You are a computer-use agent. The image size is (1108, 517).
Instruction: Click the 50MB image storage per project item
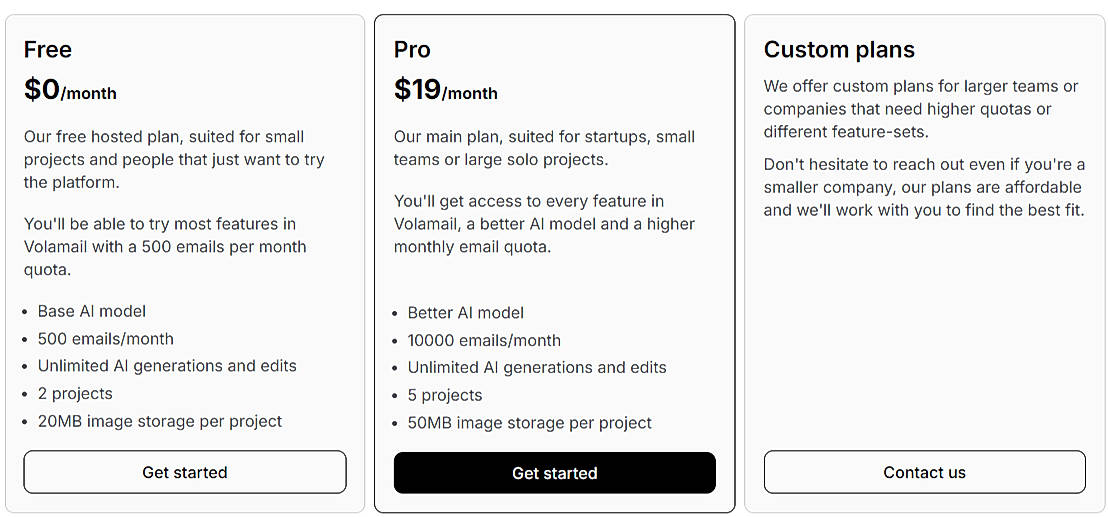click(530, 423)
